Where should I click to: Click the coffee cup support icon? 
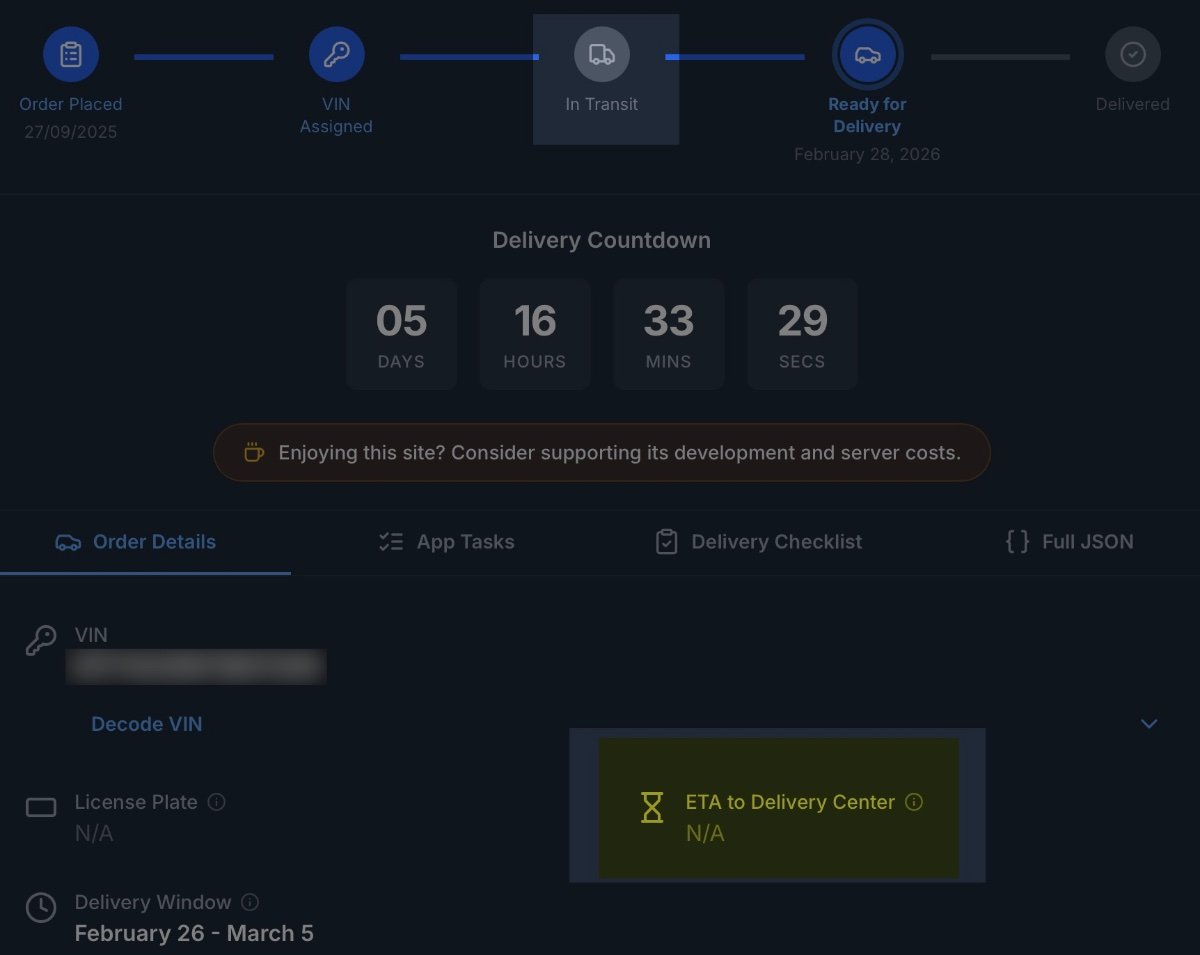[254, 453]
